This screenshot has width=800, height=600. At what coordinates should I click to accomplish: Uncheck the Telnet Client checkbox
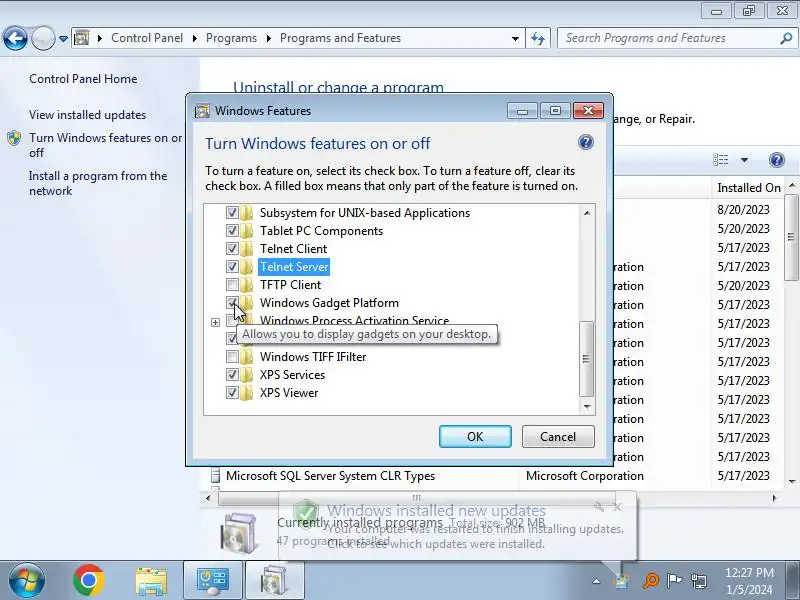(x=232, y=249)
